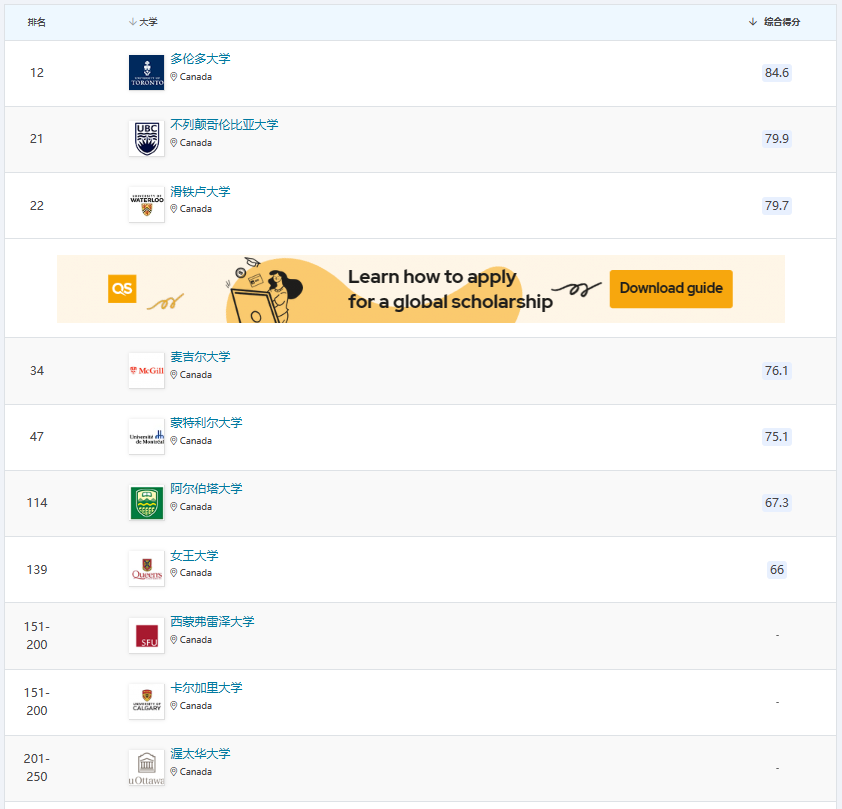Viewport: 842px width, 809px height.
Task: Click the uOttawa logo
Action: coord(147,768)
